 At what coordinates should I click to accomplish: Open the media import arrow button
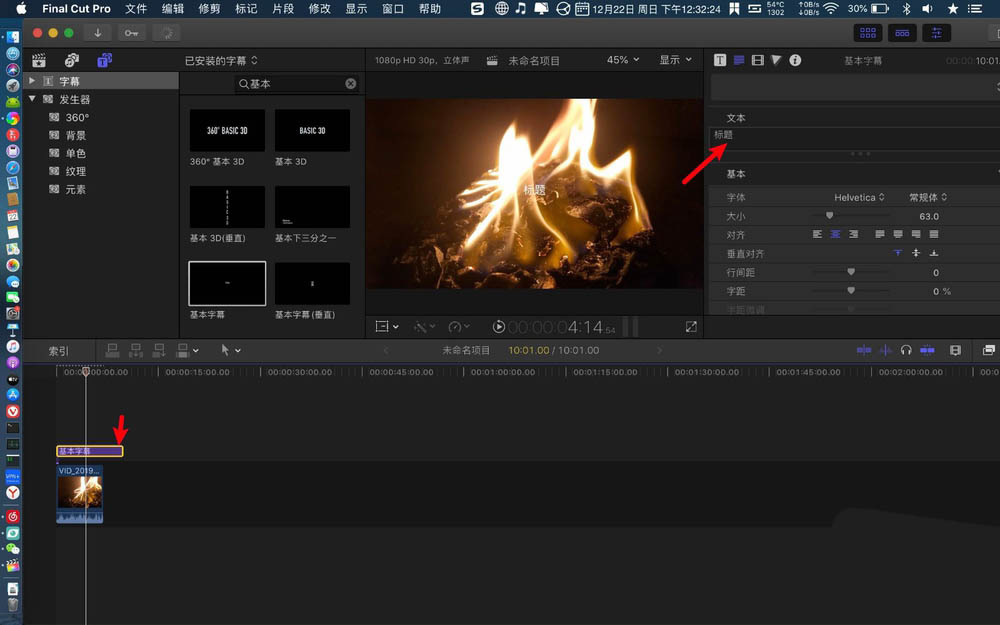click(x=98, y=33)
